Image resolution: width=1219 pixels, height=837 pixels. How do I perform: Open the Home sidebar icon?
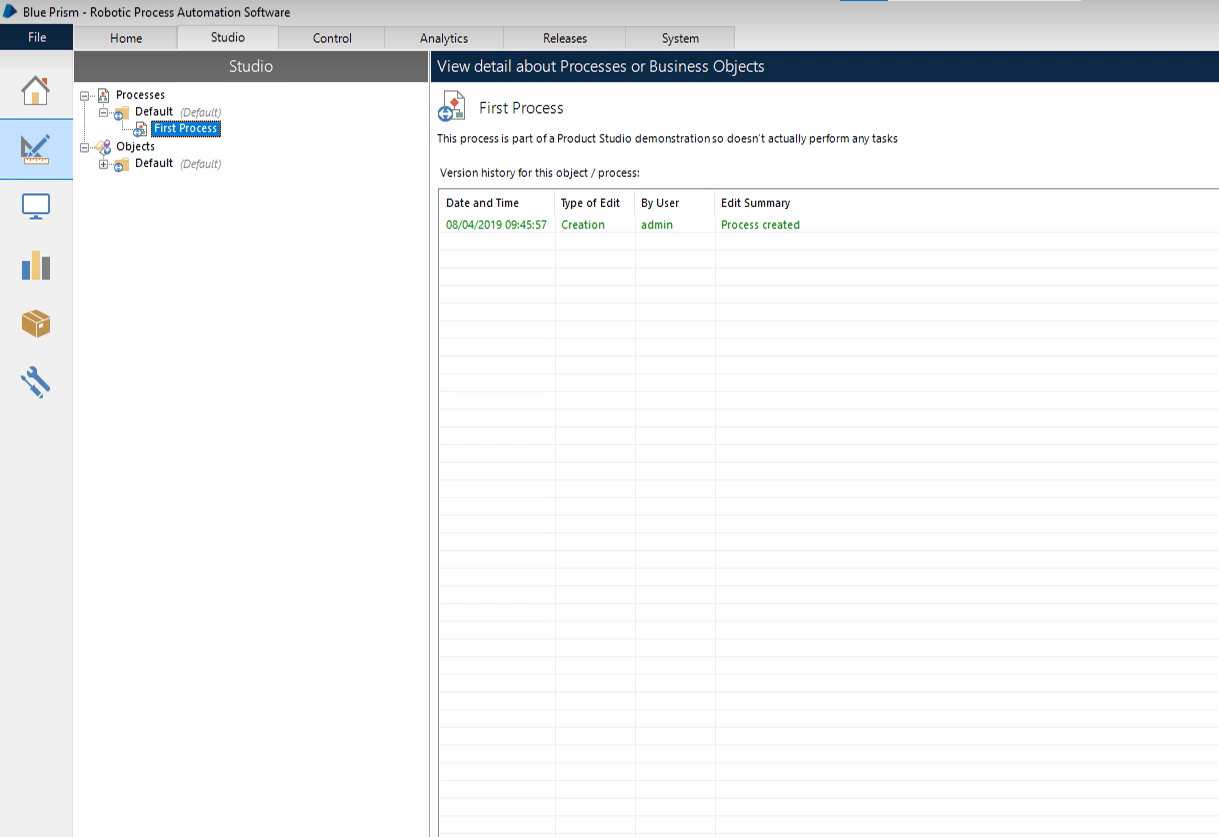click(x=36, y=90)
